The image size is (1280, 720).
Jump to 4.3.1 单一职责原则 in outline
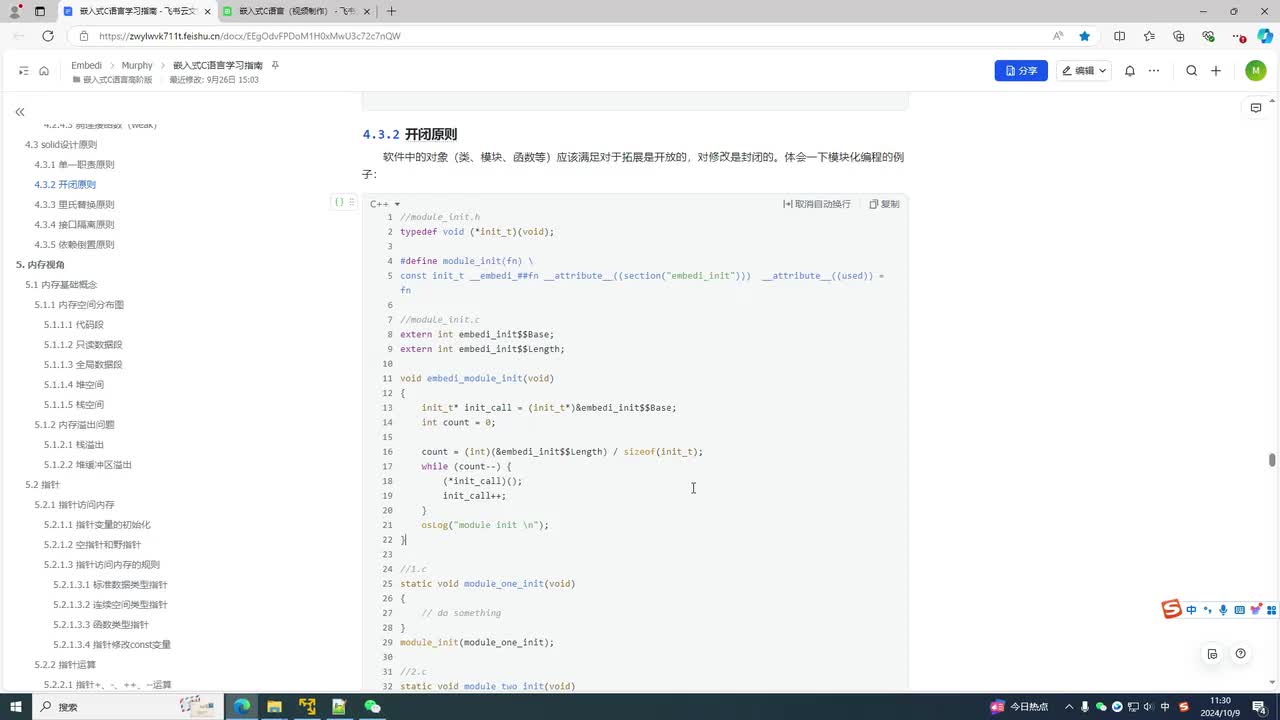(x=74, y=164)
